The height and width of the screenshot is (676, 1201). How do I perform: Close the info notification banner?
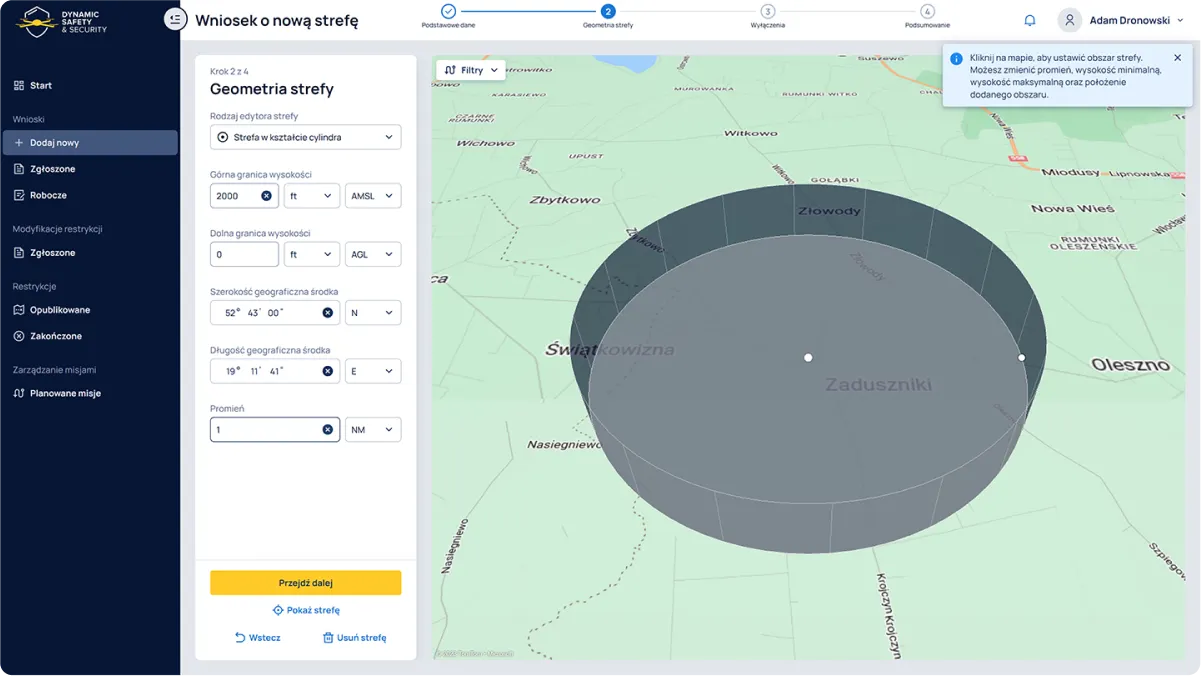(x=1177, y=58)
